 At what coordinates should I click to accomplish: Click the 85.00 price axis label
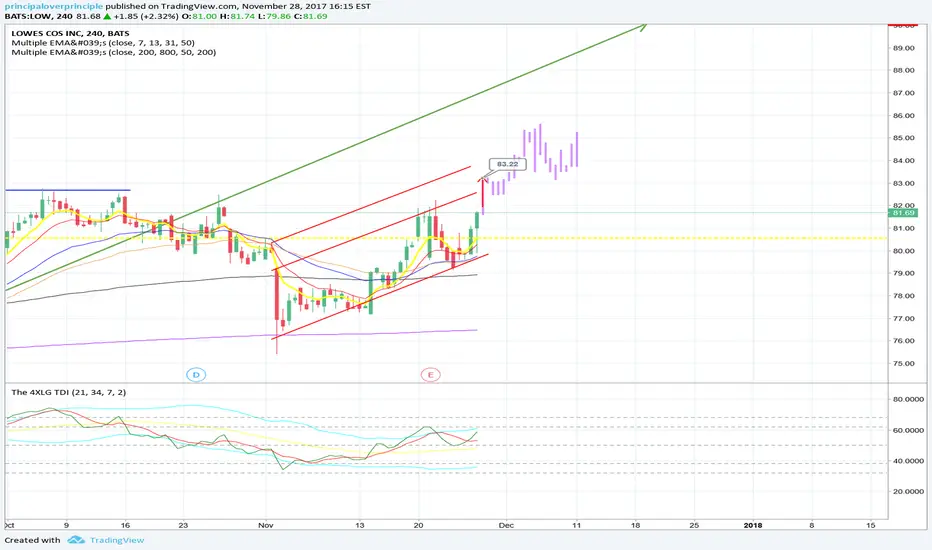click(903, 138)
